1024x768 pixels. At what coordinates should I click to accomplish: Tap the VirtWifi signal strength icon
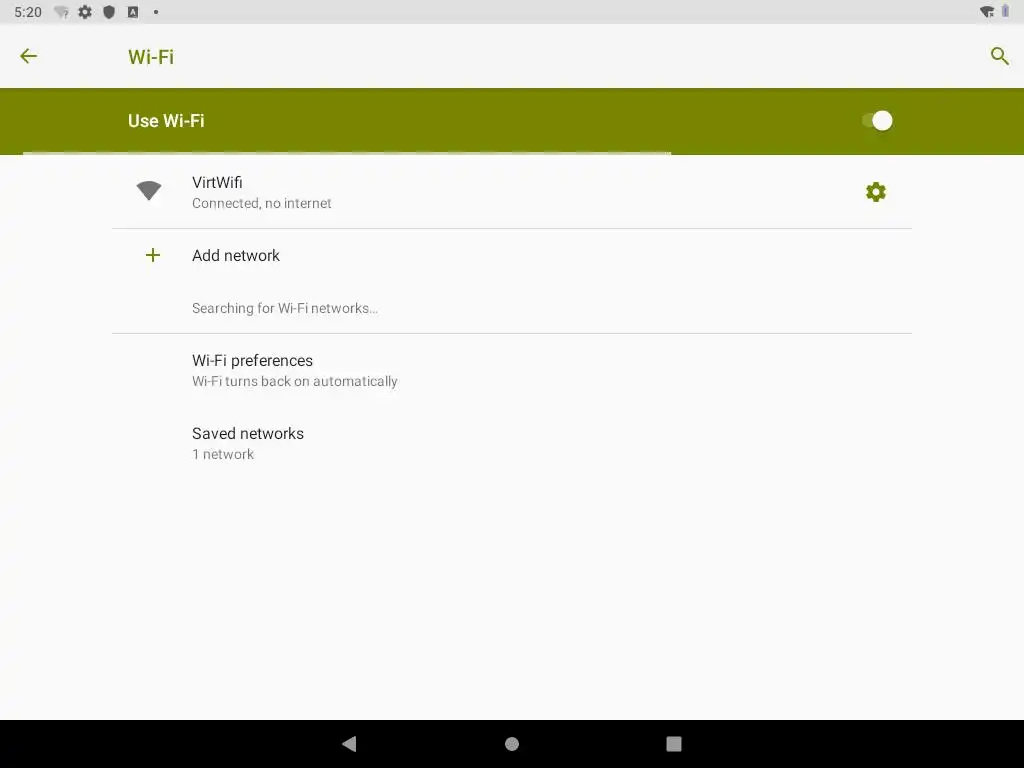pos(149,191)
